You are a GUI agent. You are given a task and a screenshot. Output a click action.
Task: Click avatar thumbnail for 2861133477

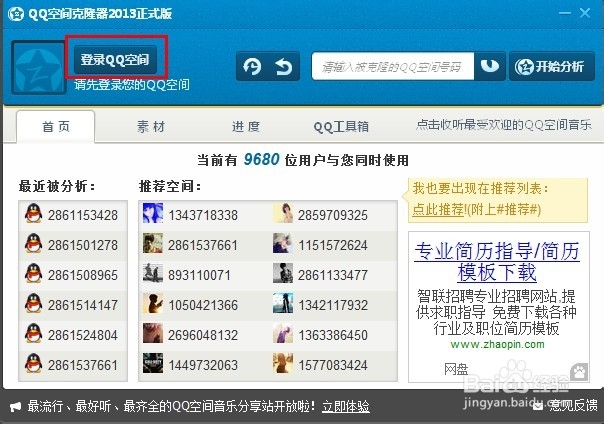[x=283, y=273]
